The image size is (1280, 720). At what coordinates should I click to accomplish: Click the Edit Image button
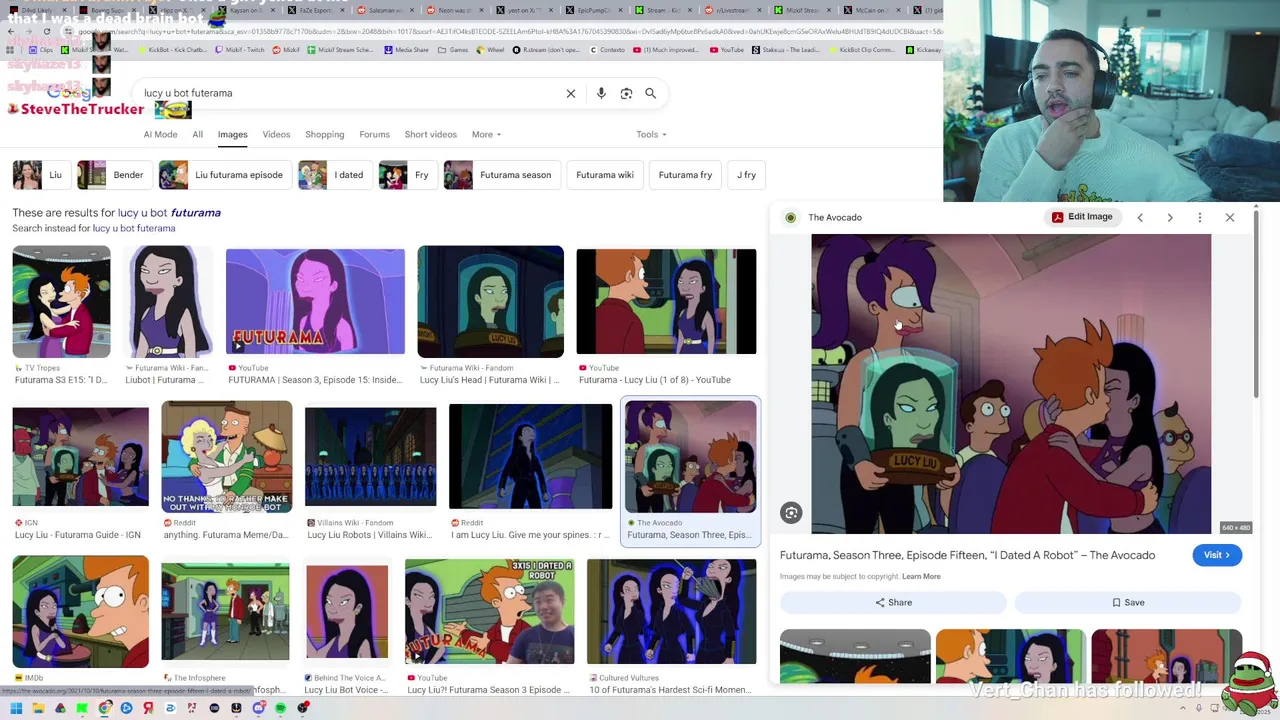tap(1082, 217)
